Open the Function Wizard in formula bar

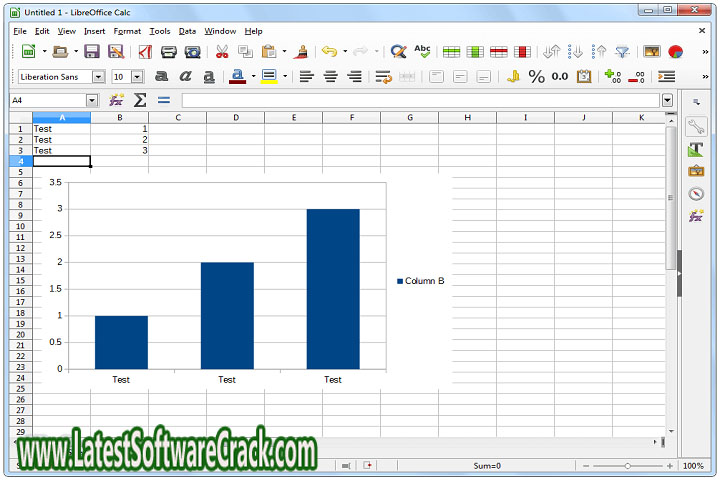[x=117, y=100]
